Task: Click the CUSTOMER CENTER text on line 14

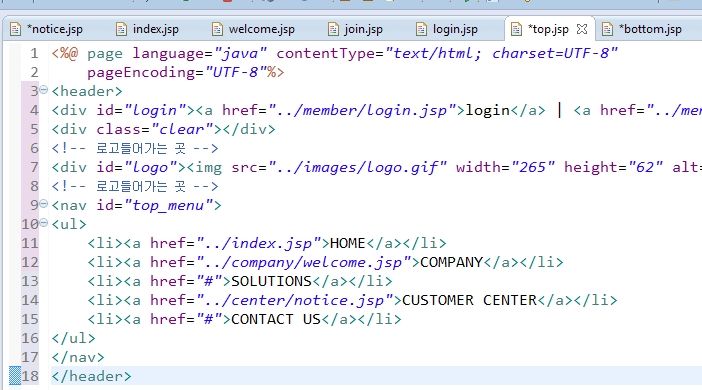Action: [x=469, y=300]
